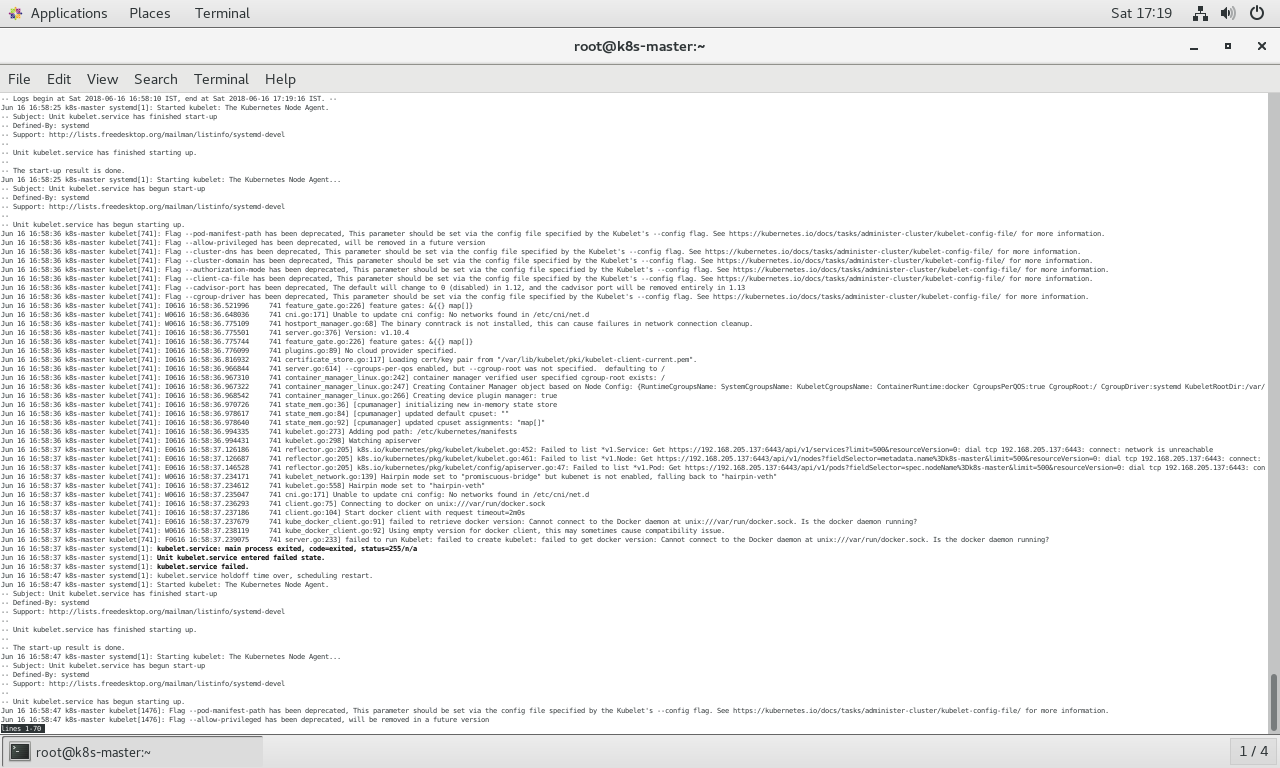Click the terminal icon in taskbar
1280x768 pixels.
pyautogui.click(x=20, y=752)
